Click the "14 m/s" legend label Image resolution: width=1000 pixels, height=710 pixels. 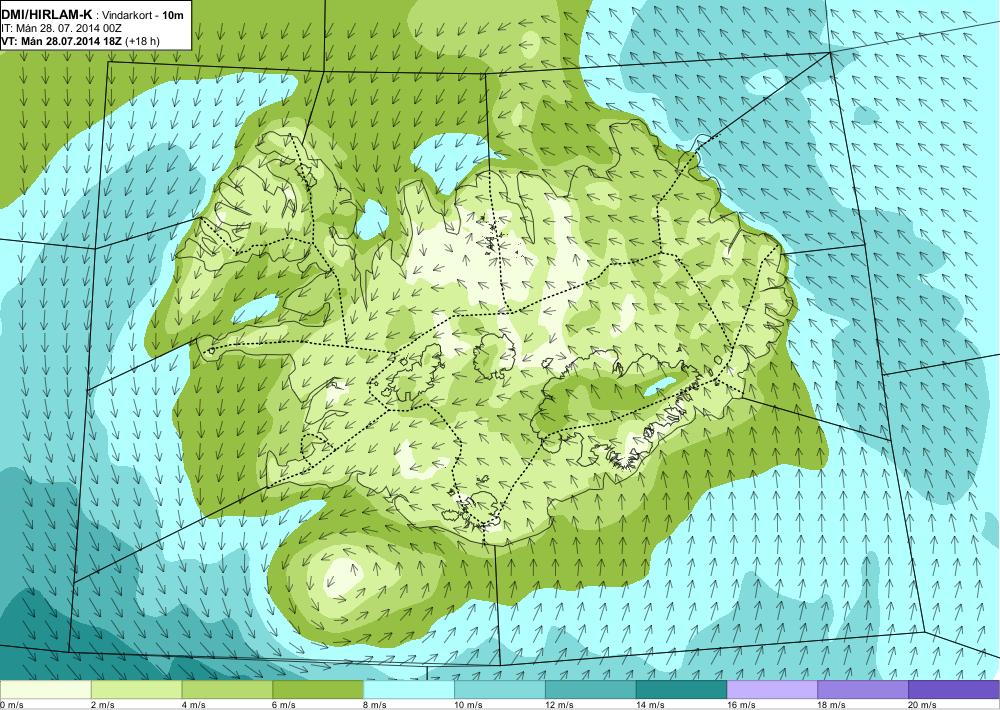[650, 705]
